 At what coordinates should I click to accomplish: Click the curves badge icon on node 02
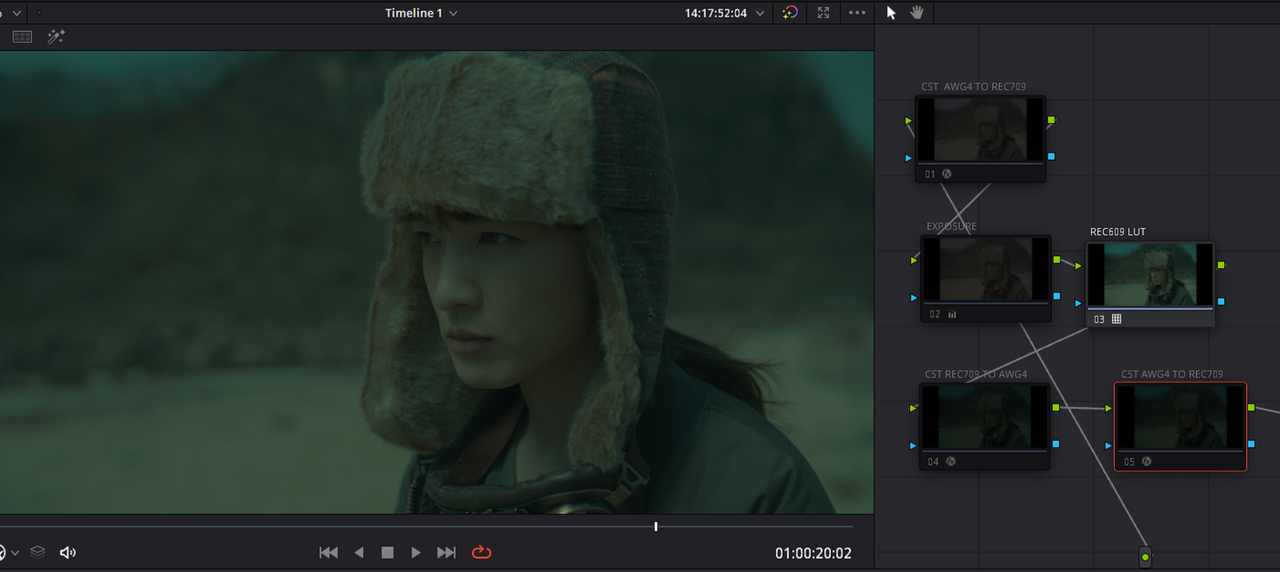[x=951, y=314]
